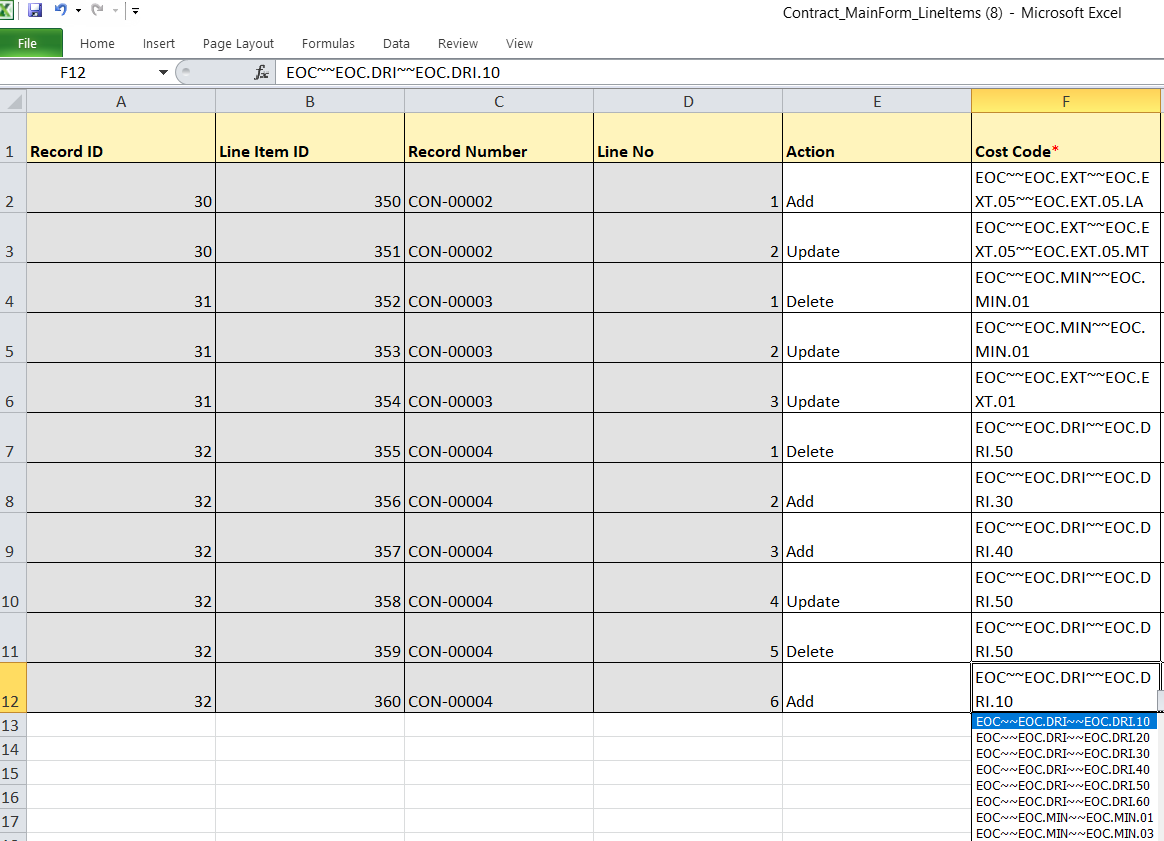Pick EOC~~EOC.DRI~~EOC.DRI.60 option
The height and width of the screenshot is (841, 1164).
click(1060, 801)
